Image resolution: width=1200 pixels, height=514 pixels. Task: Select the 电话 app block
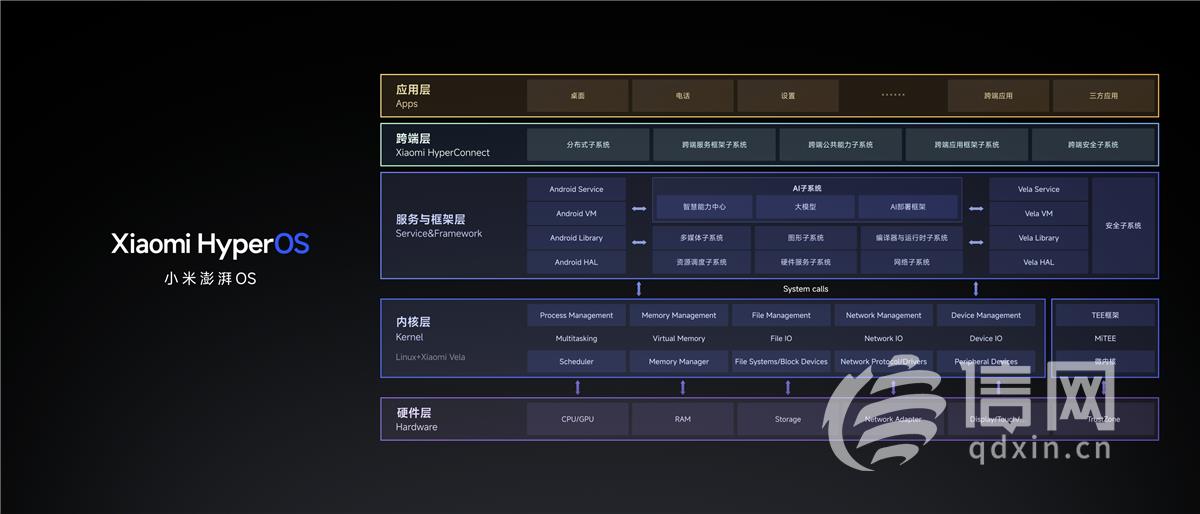(x=682, y=96)
